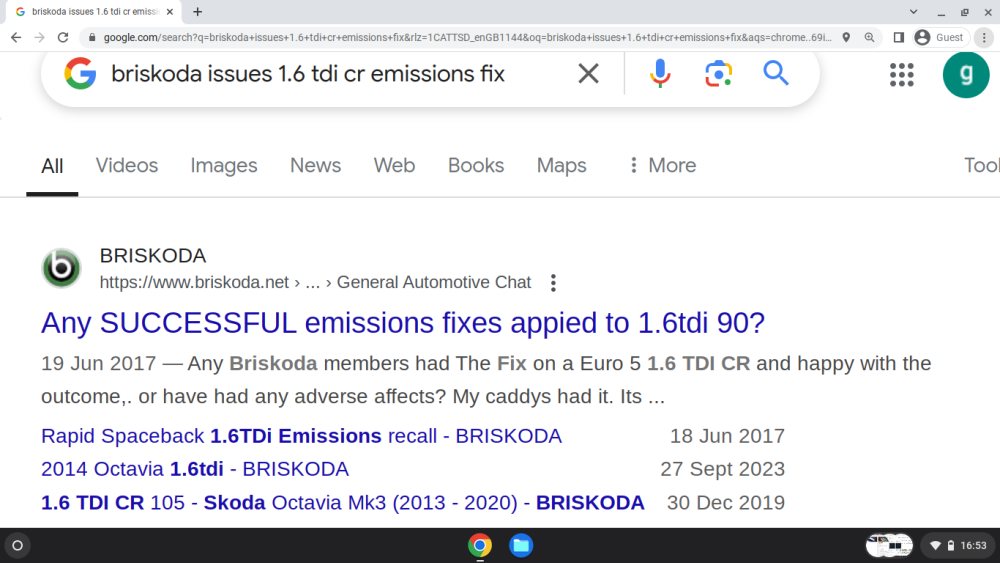Open 'Any SUCCESSFUL emissions fixes' result
Image resolution: width=1000 pixels, height=563 pixels.
click(x=403, y=323)
